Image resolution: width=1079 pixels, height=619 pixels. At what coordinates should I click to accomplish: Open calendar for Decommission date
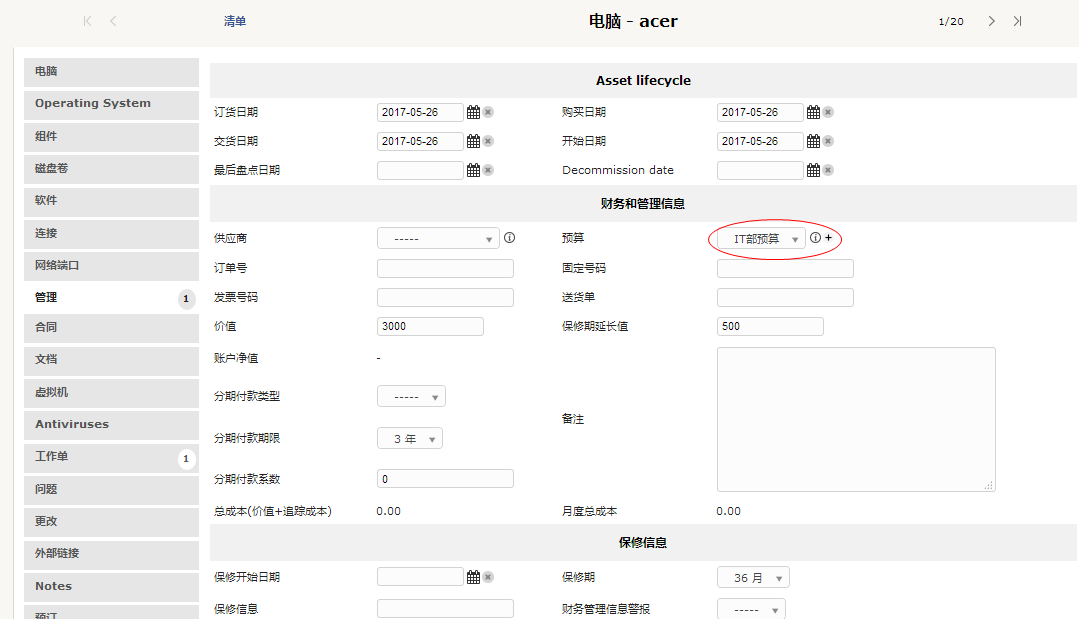[813, 170]
